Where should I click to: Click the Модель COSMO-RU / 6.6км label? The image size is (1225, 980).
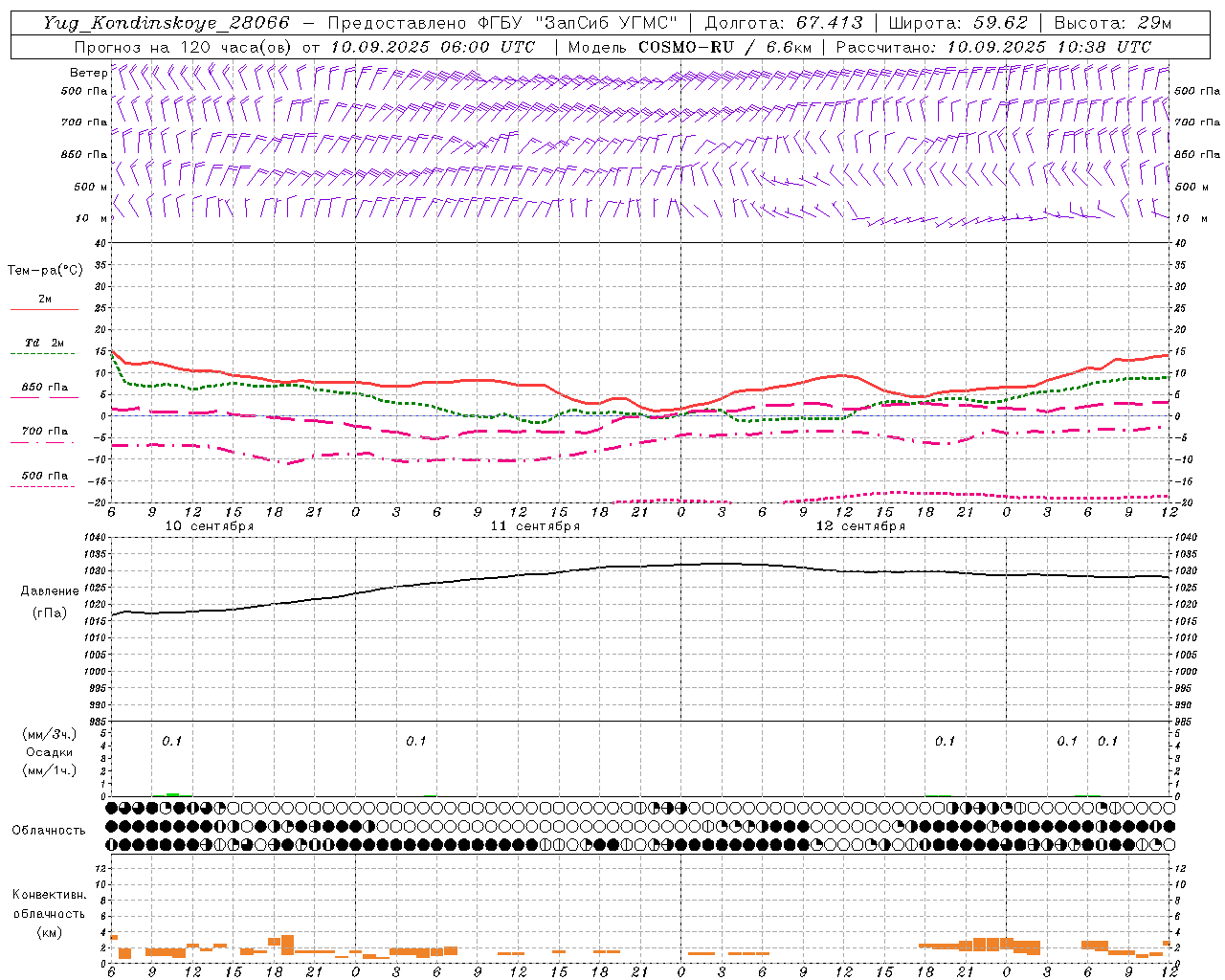690,47
